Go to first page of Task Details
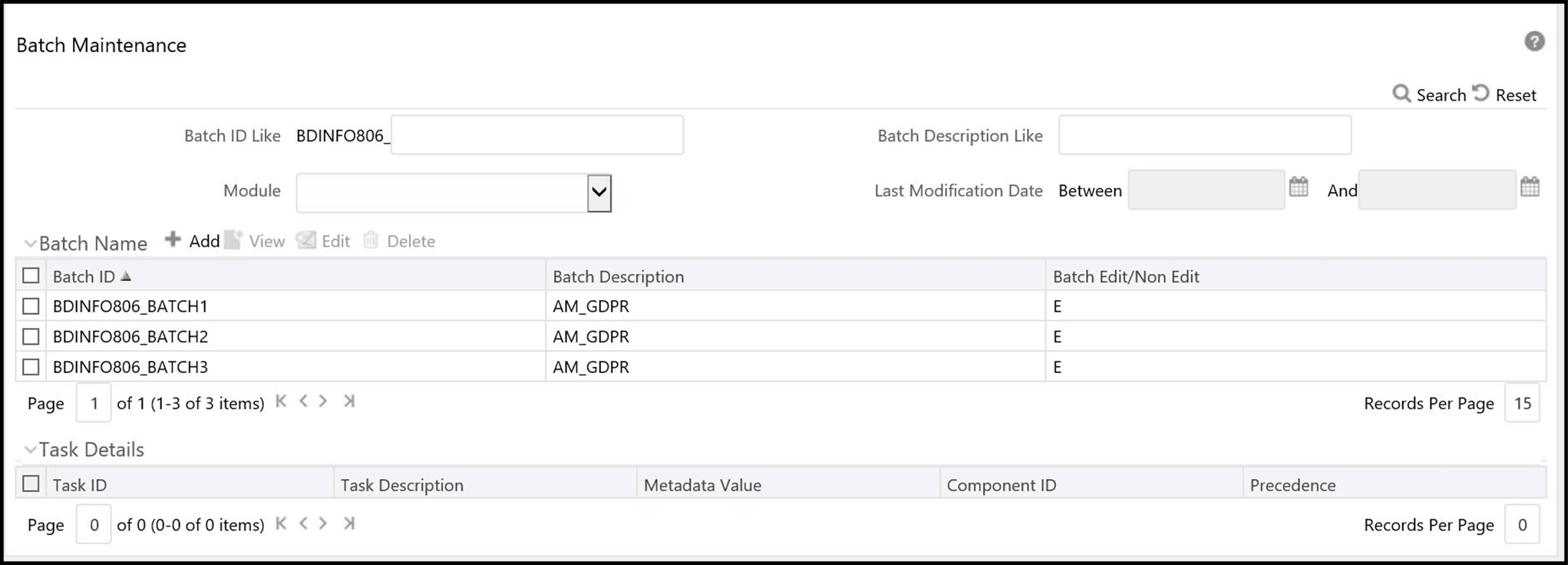The height and width of the screenshot is (565, 1568). [281, 524]
